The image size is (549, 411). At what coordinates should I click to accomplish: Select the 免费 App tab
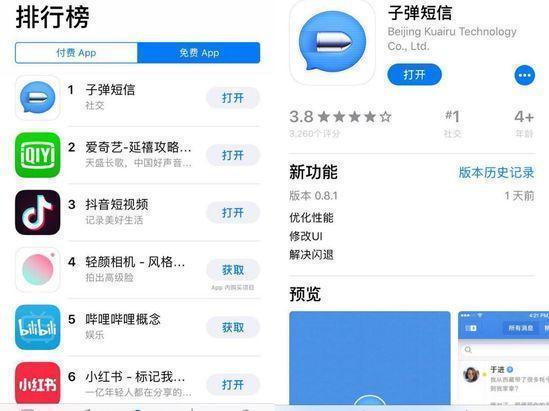[x=199, y=53]
